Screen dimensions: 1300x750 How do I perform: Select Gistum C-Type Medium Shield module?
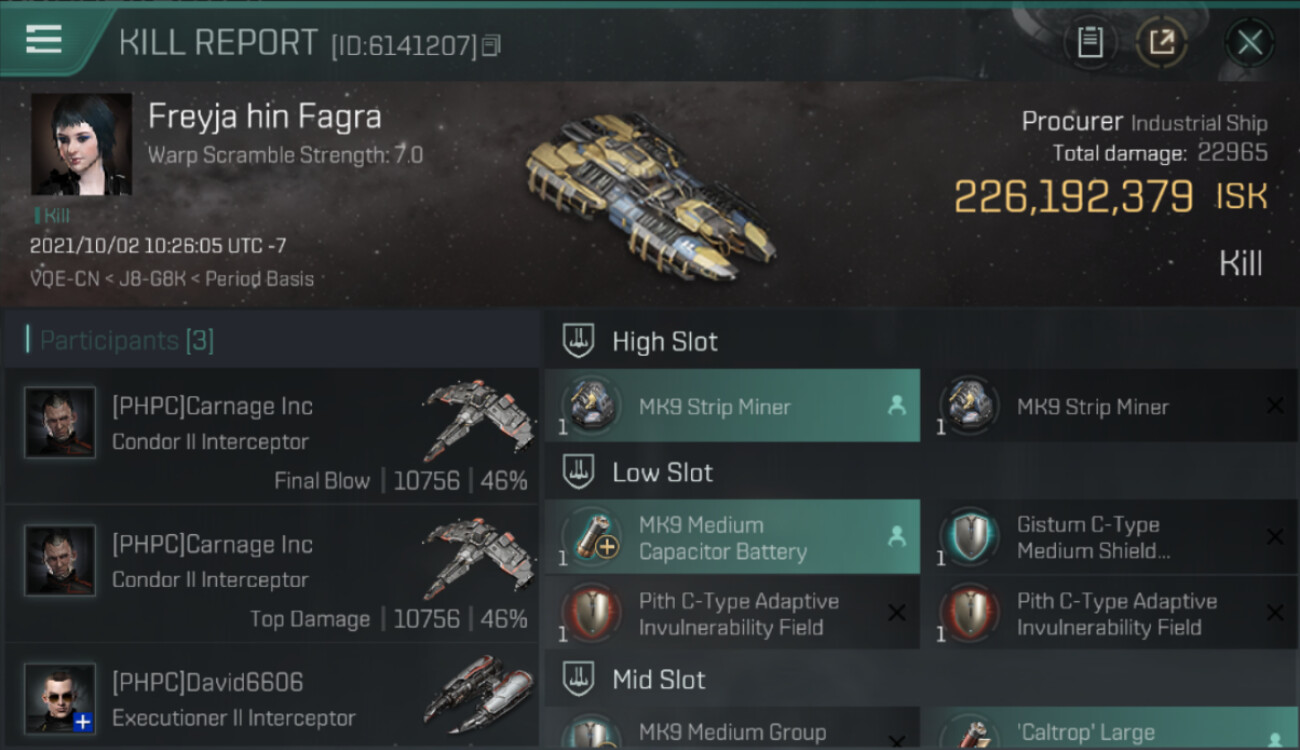pos(1109,537)
